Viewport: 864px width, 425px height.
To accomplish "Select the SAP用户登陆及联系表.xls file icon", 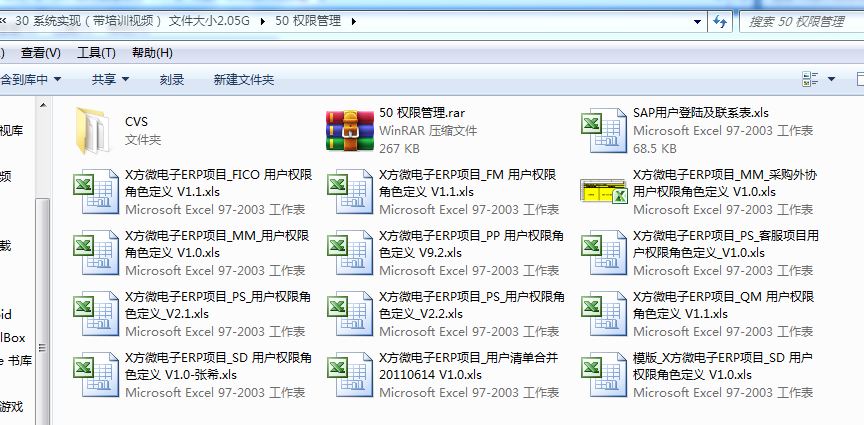I will point(604,131).
